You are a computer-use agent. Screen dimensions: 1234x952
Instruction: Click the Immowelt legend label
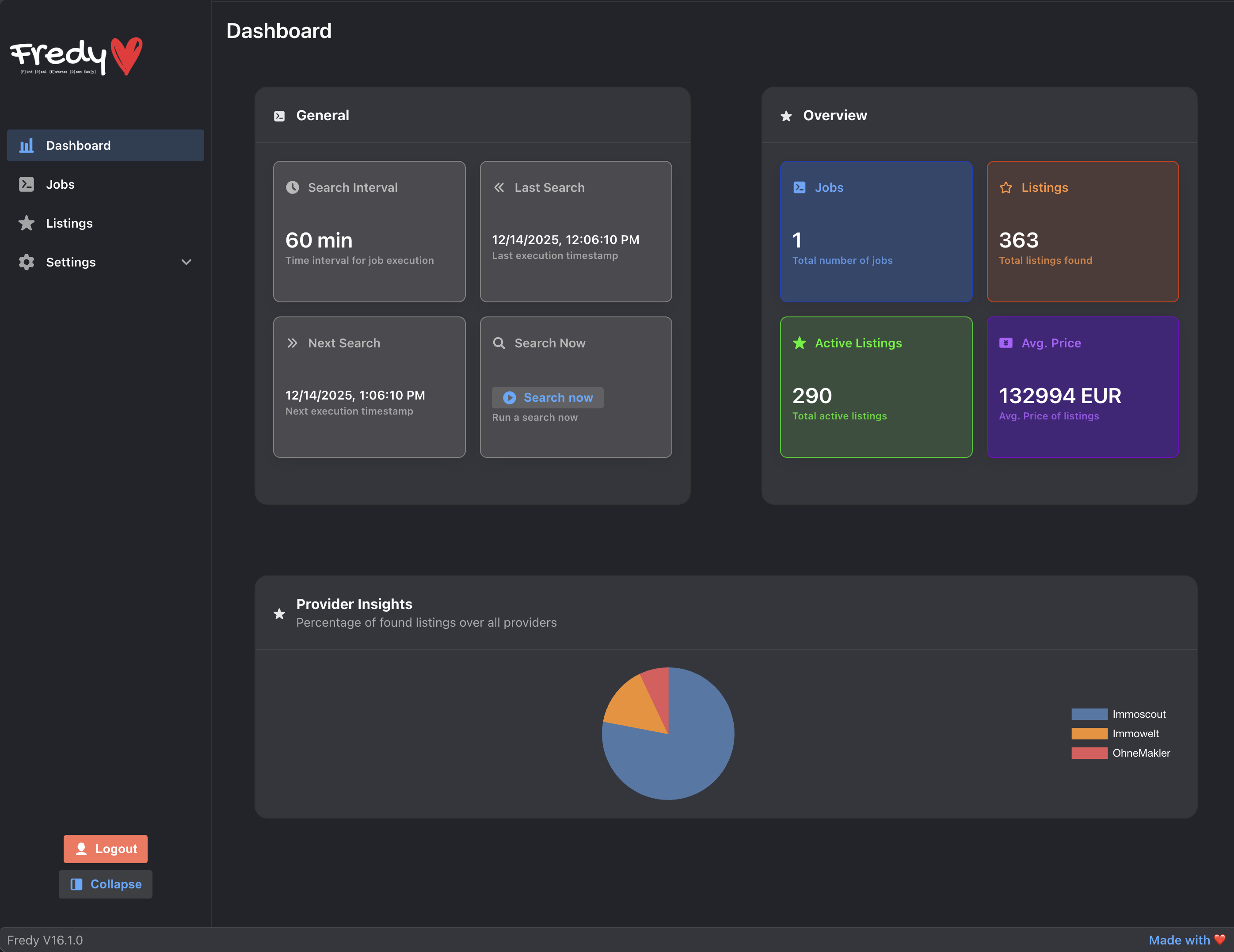[1136, 733]
